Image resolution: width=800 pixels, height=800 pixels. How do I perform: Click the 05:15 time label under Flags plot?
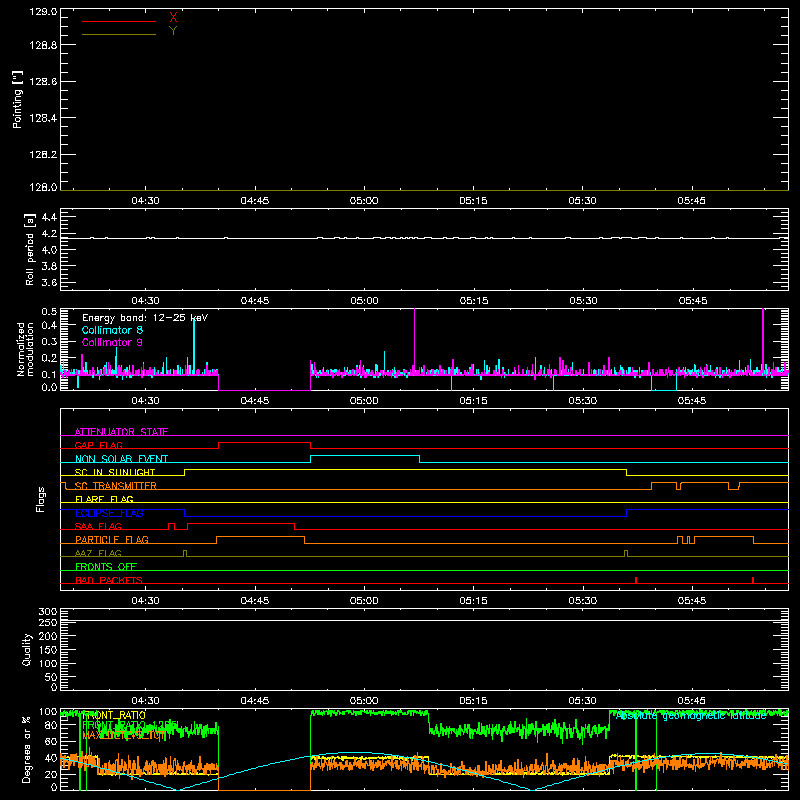pyautogui.click(x=473, y=601)
